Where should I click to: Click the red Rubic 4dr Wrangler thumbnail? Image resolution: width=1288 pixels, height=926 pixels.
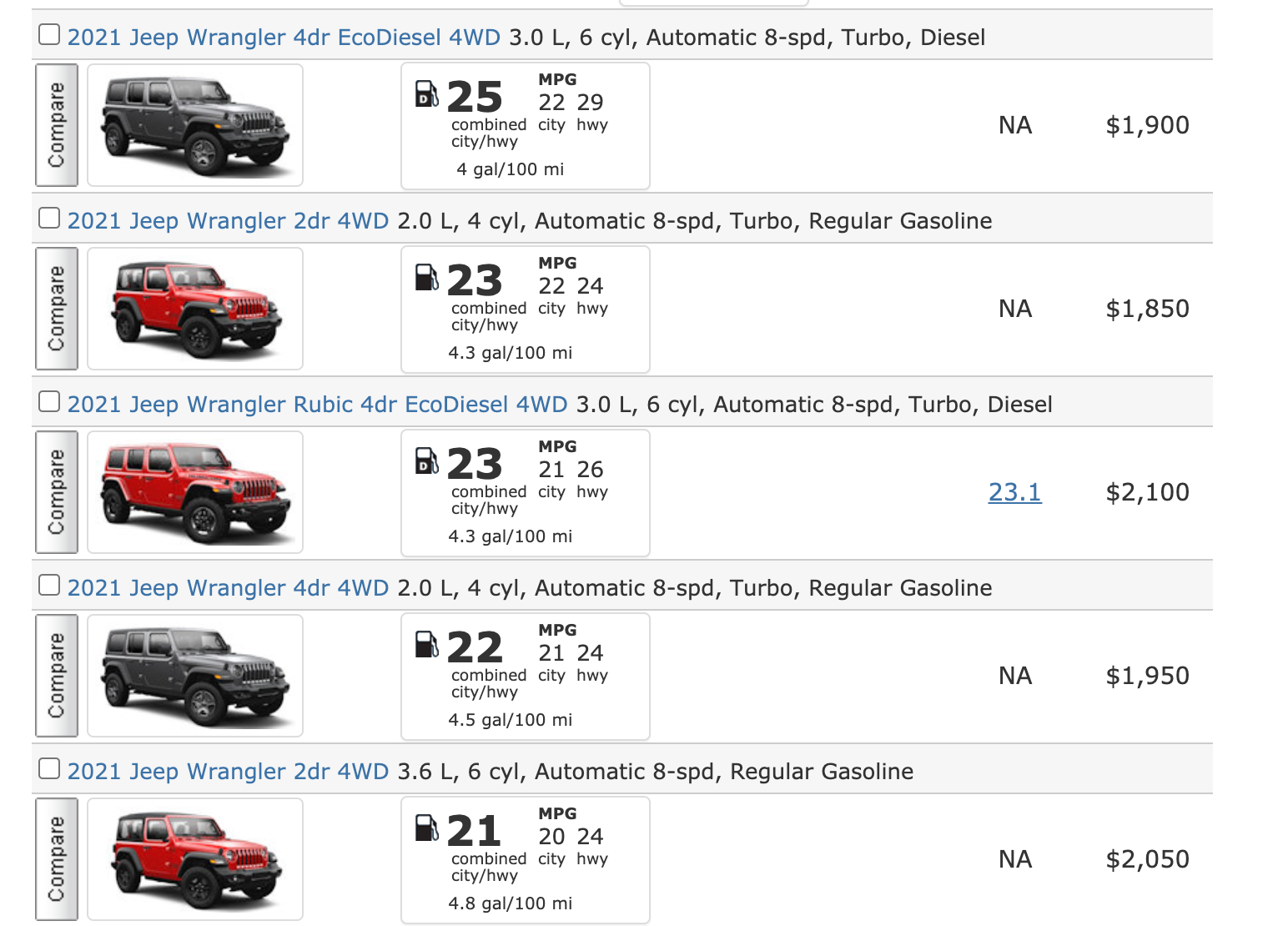click(x=195, y=492)
